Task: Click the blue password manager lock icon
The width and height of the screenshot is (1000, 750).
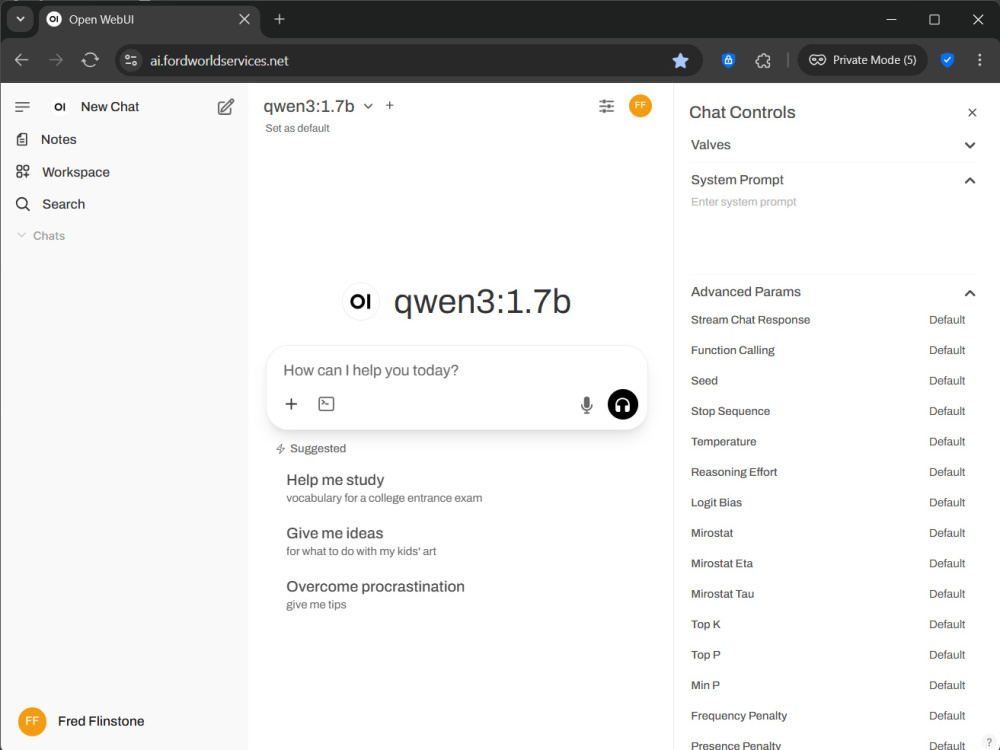Action: [x=728, y=60]
